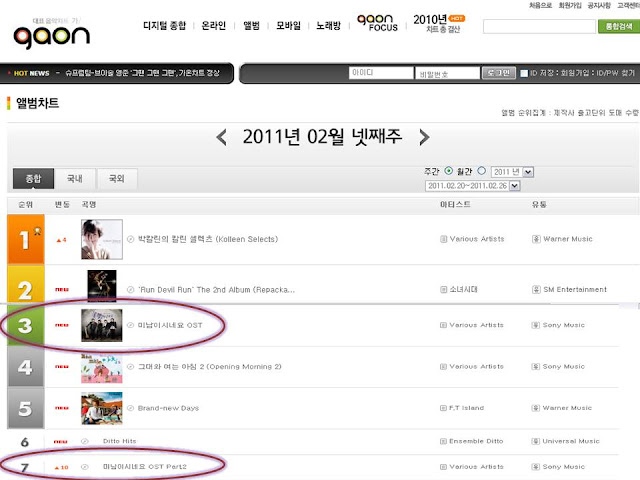Click artist icon next to 소녀시대
Viewport: 640px width, 480px height.
pos(443,289)
